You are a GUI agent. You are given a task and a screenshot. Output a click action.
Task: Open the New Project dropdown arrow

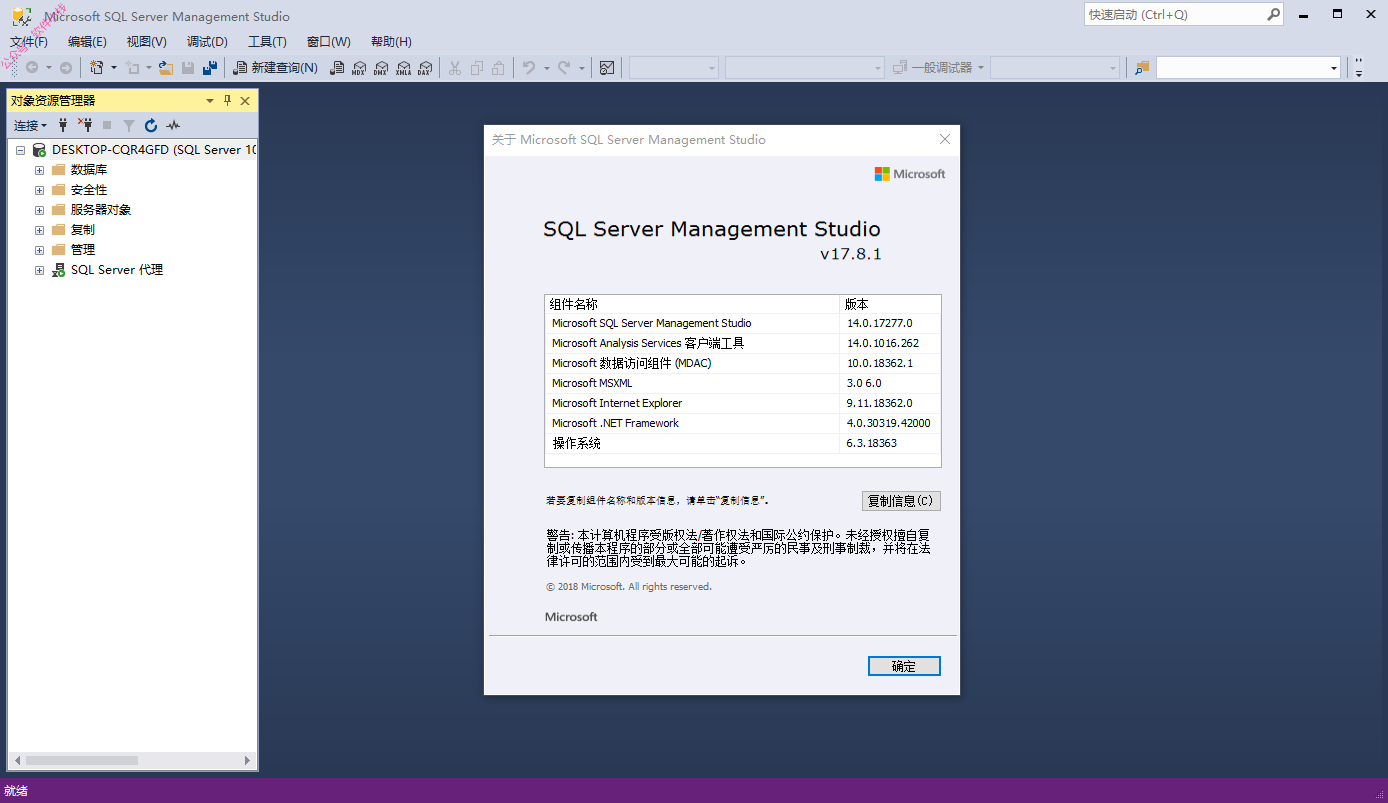tap(113, 68)
